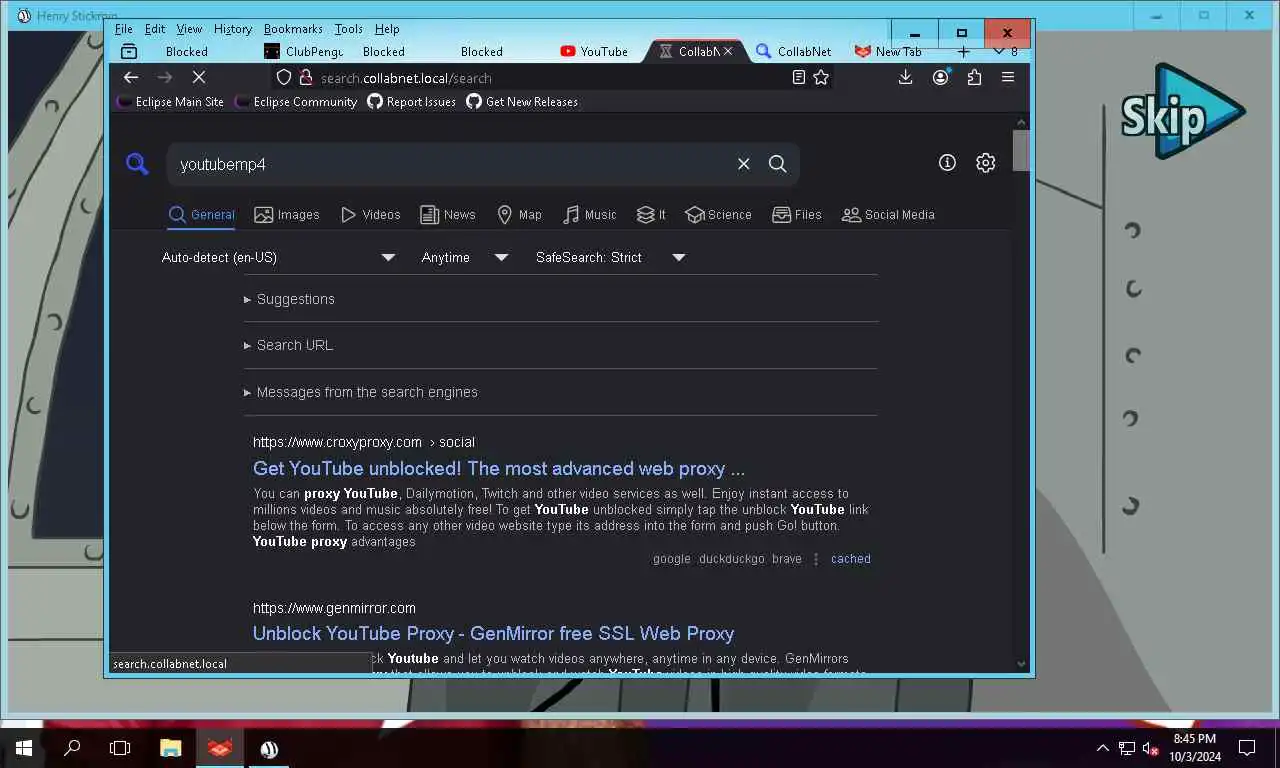Select the Science search category

[718, 214]
